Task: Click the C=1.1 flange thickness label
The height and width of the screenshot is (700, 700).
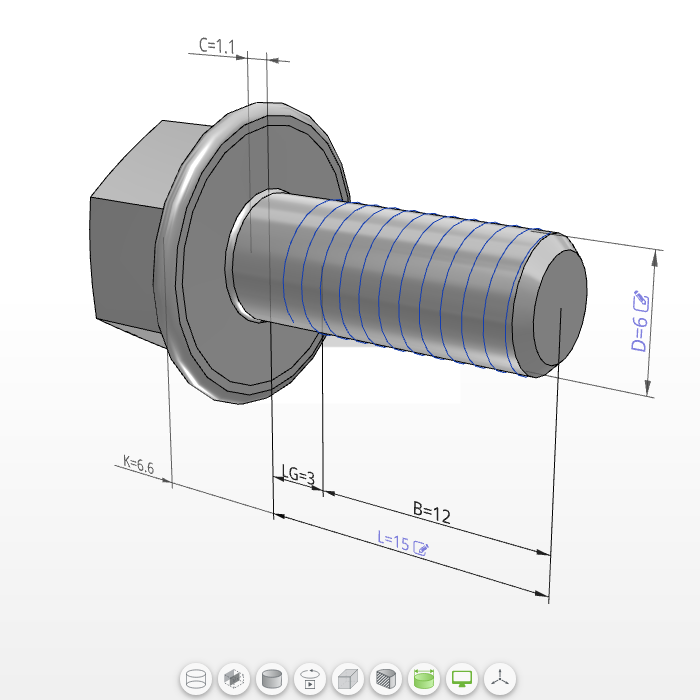Action: [217, 46]
